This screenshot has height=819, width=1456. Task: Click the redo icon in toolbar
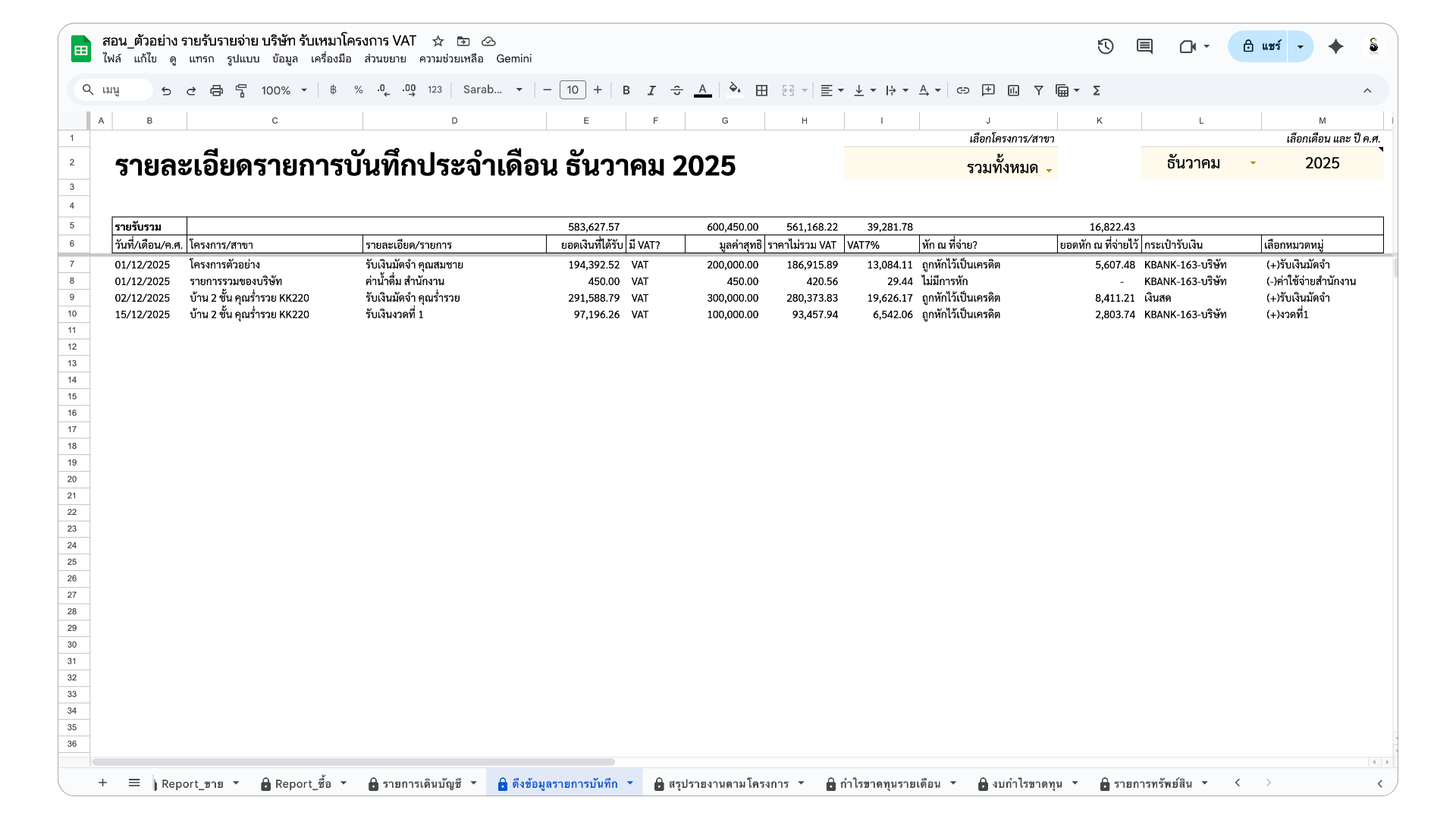191,90
